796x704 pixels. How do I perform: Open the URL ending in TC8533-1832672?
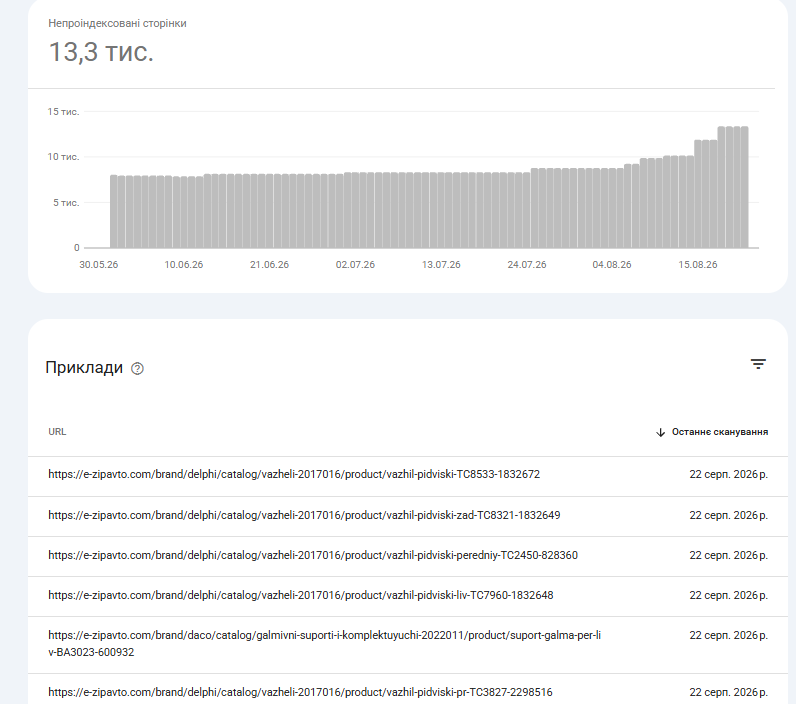pyautogui.click(x=294, y=474)
